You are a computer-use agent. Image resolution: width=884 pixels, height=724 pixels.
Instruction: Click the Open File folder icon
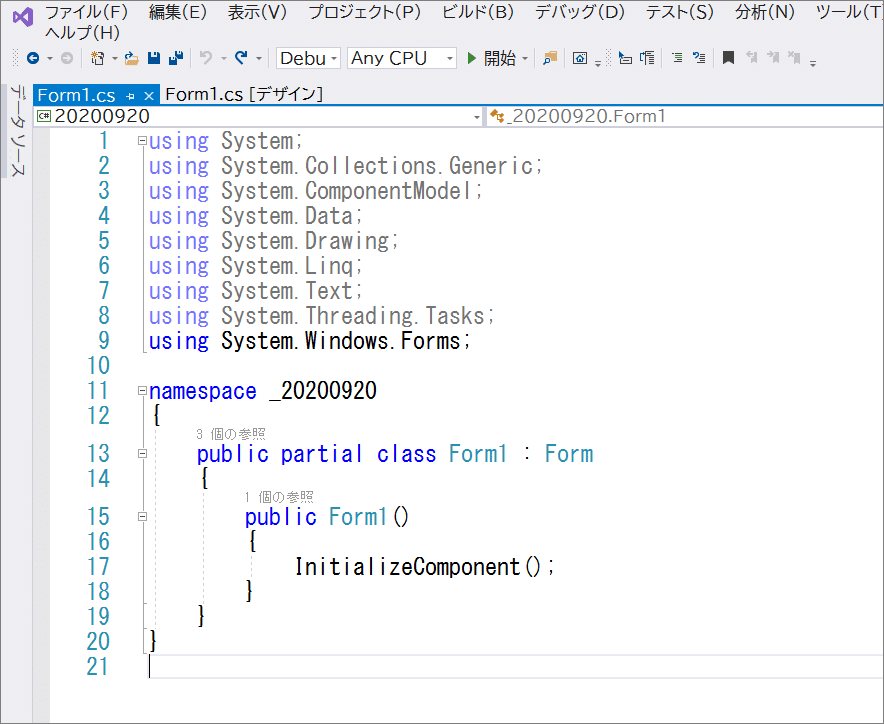(x=131, y=58)
